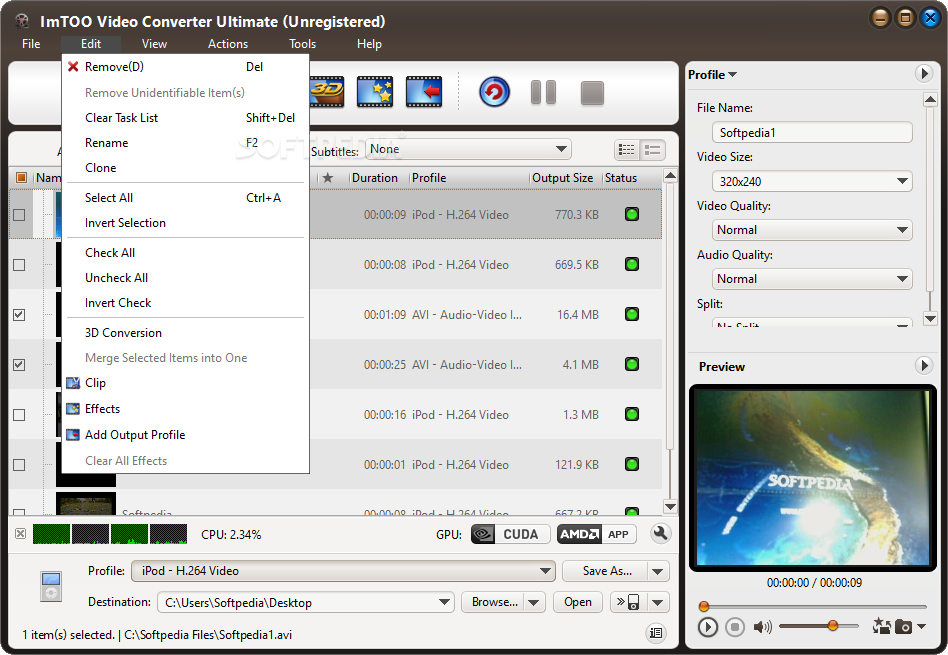Screen dimensions: 948x655
Task: Expand the Browse button arrow
Action: click(534, 602)
